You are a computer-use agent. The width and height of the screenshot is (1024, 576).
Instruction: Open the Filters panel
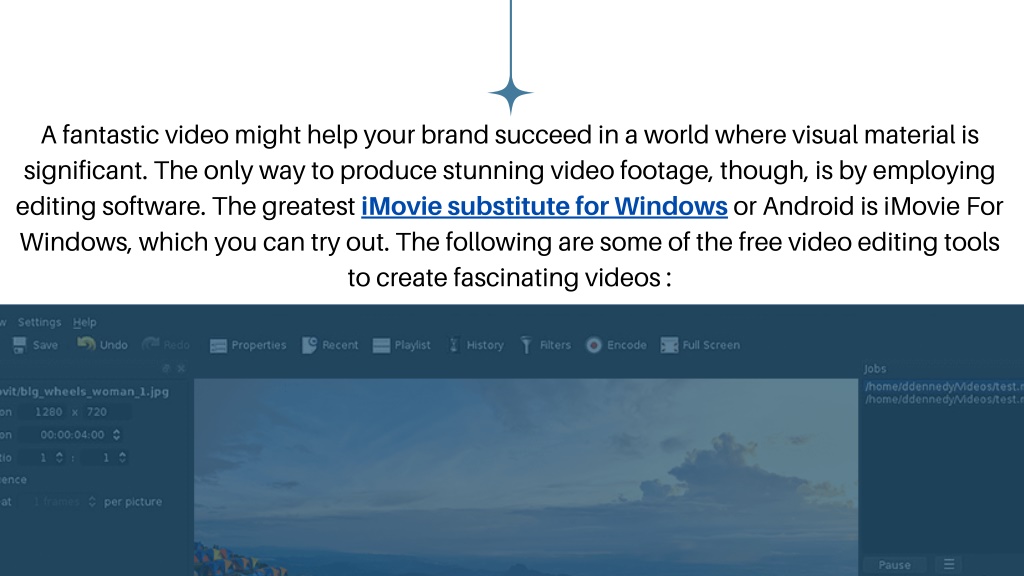click(545, 345)
